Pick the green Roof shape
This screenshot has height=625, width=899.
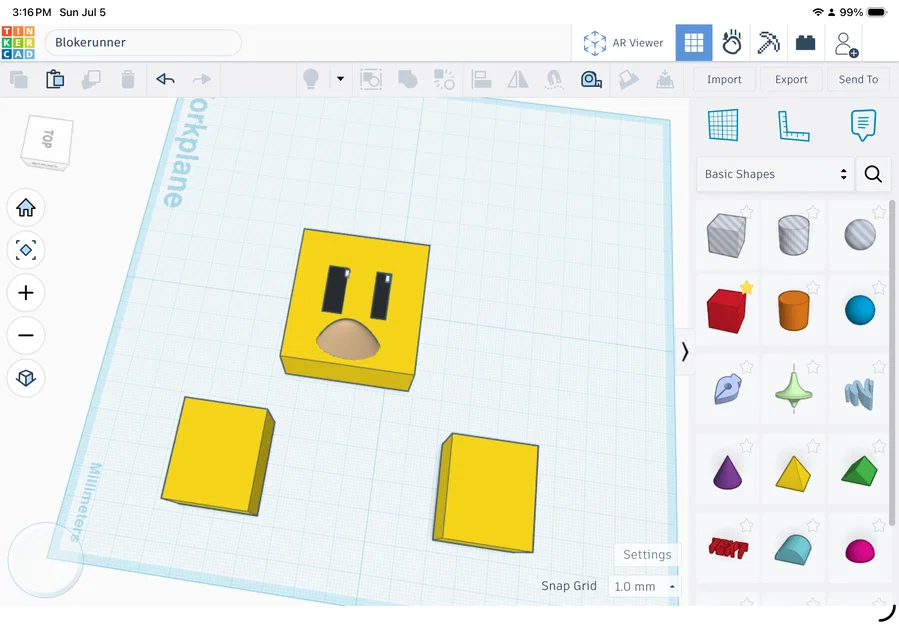coord(860,471)
